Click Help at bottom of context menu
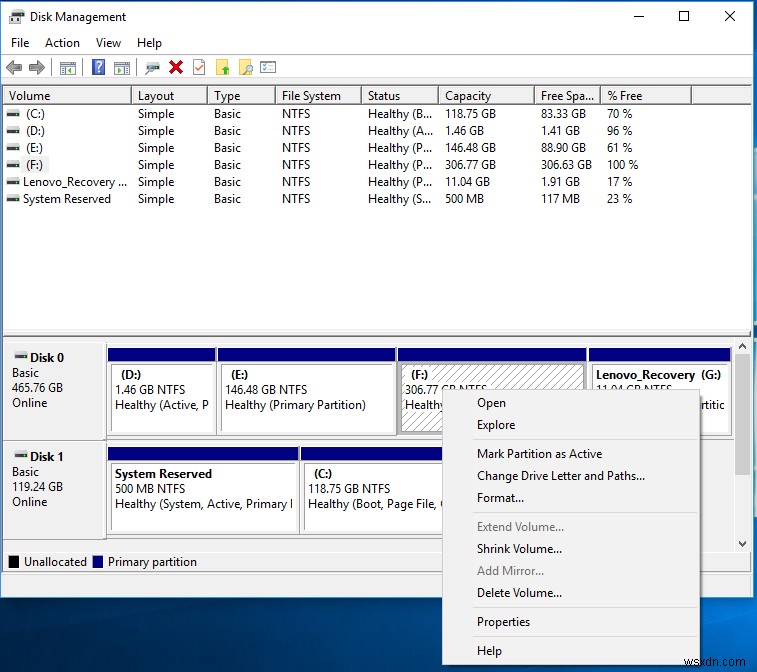 pos(489,651)
